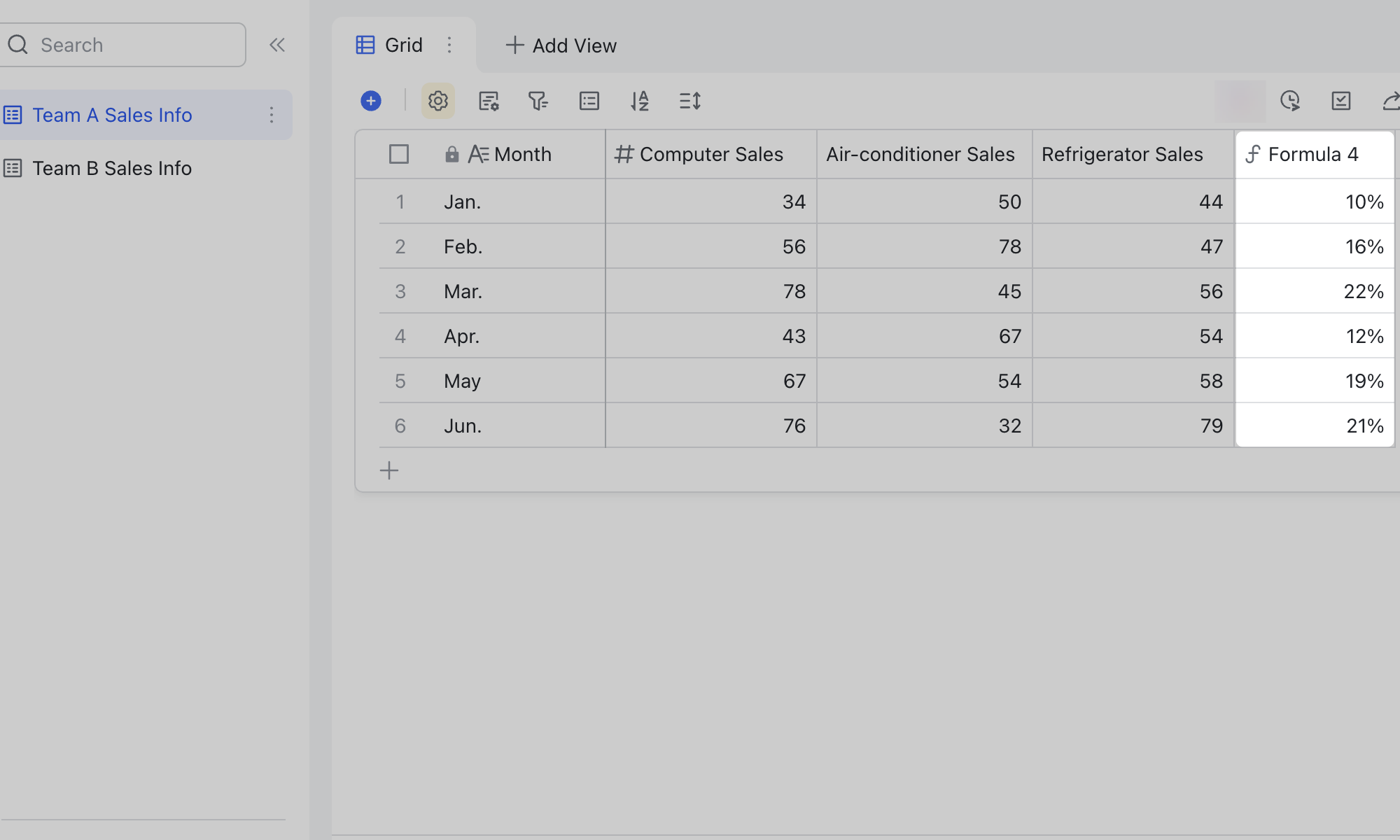Open the history clock icon
Screen dimensions: 1400x840
coord(1290,101)
